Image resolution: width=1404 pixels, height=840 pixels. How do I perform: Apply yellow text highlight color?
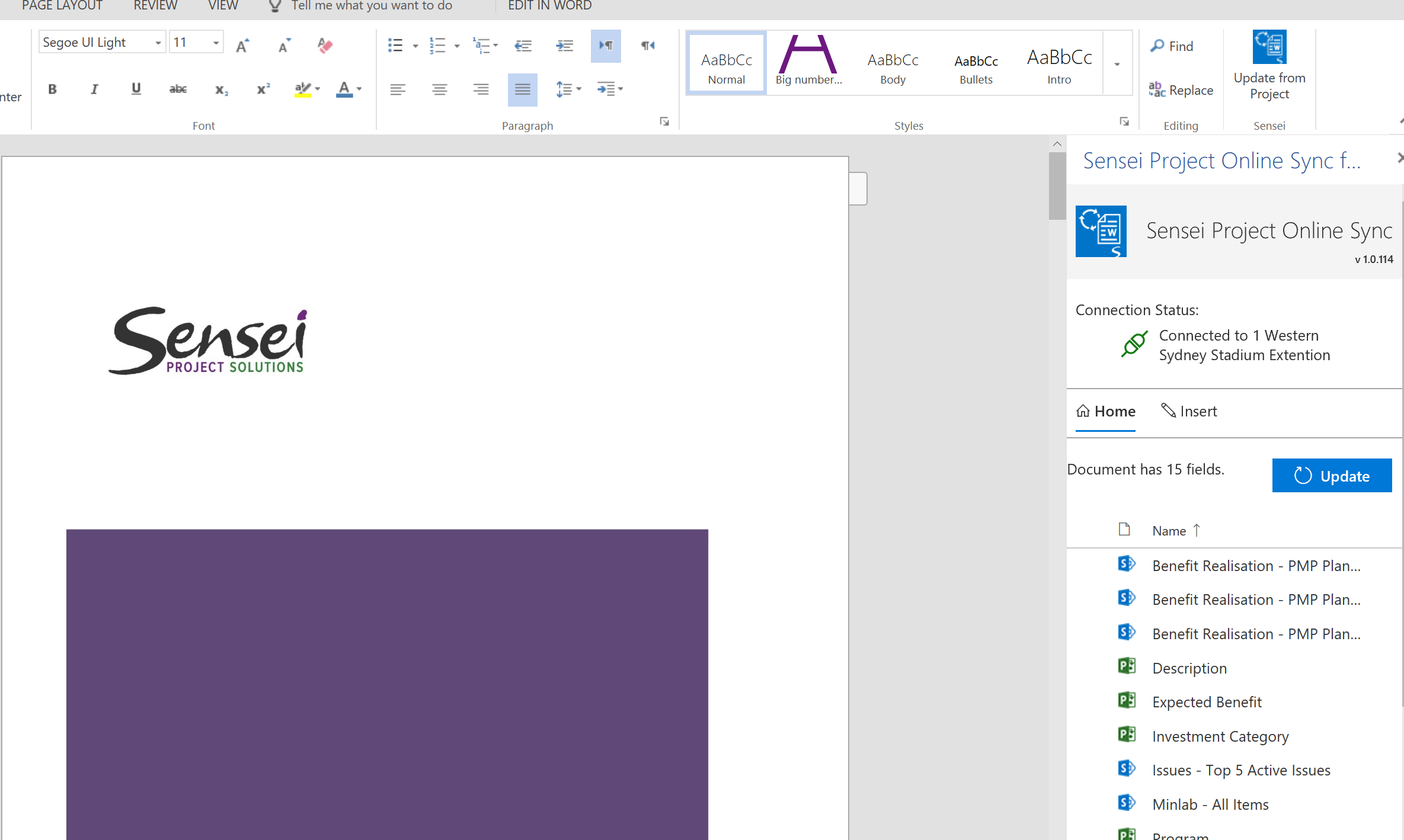tap(302, 89)
